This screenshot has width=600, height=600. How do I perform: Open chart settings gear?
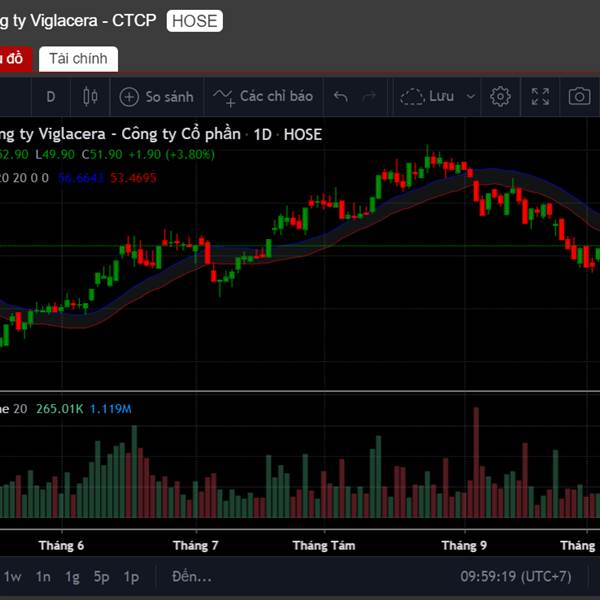[x=500, y=96]
